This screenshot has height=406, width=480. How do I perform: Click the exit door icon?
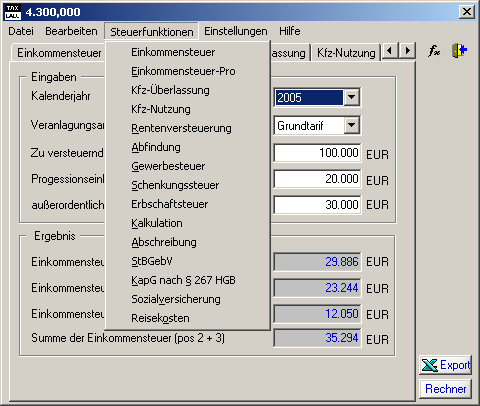pyautogui.click(x=460, y=51)
